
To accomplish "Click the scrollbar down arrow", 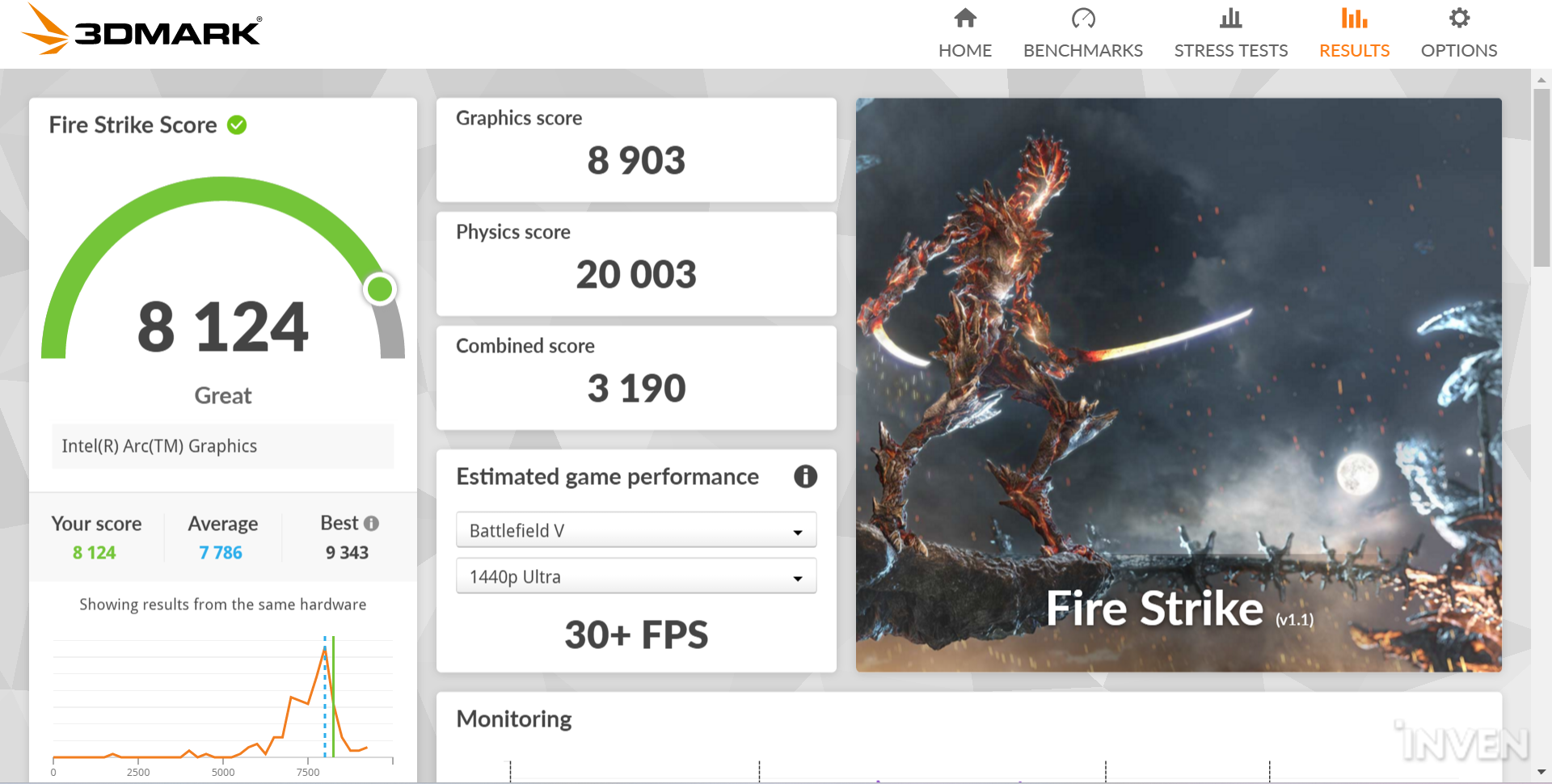I will (x=1541, y=773).
